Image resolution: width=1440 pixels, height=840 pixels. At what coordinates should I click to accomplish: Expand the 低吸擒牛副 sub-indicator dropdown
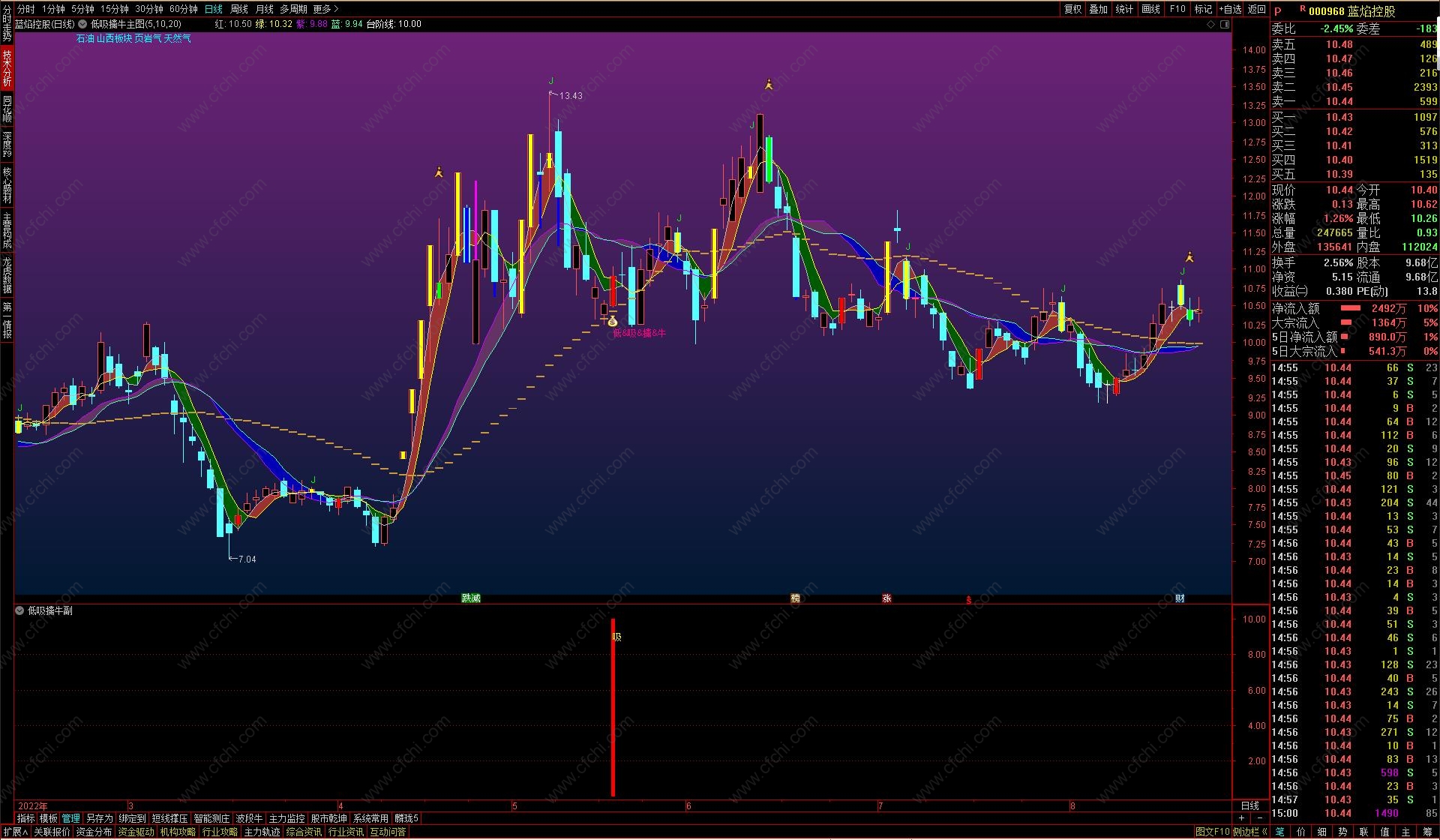click(19, 610)
